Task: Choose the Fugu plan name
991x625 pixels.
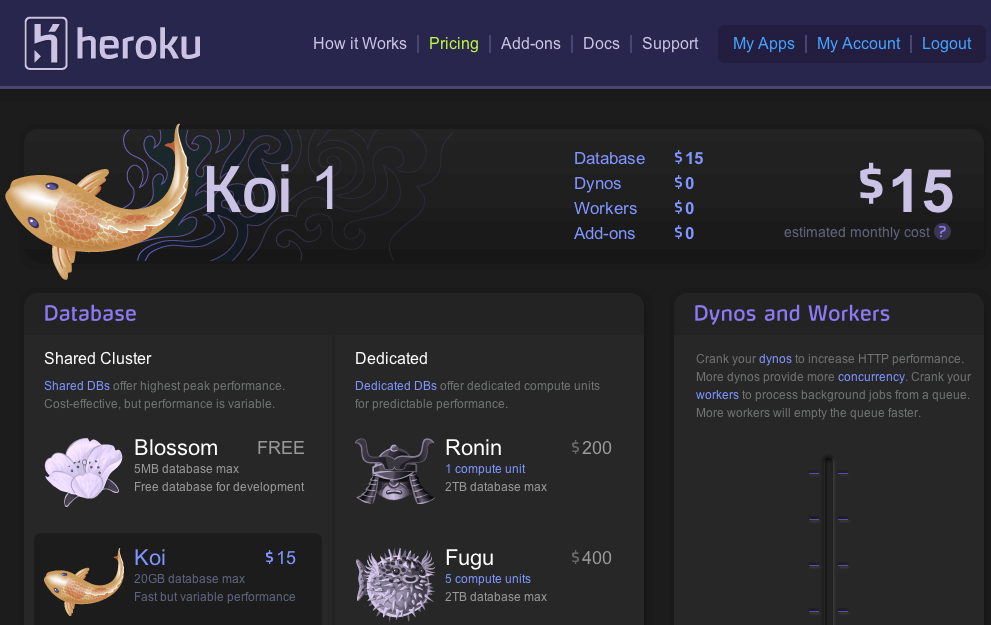Action: click(469, 558)
